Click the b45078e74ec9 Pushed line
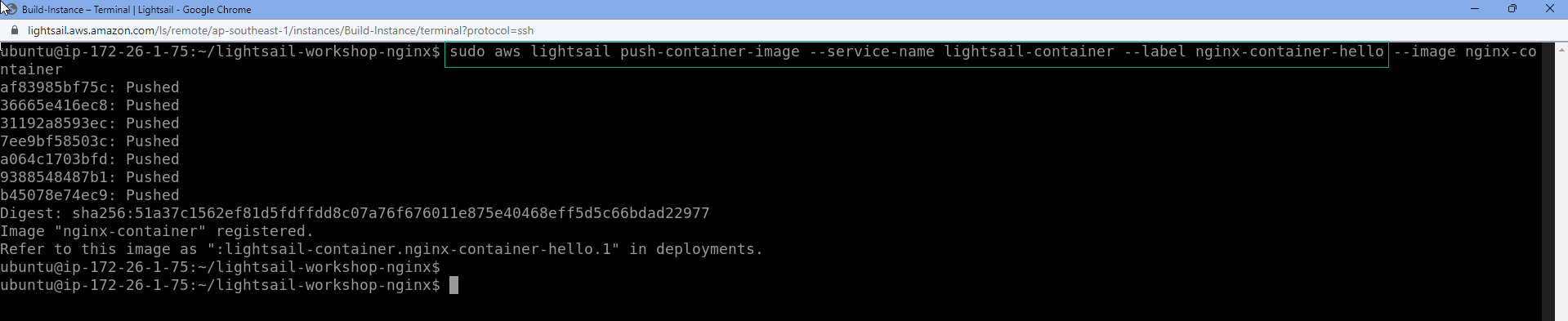 click(90, 195)
